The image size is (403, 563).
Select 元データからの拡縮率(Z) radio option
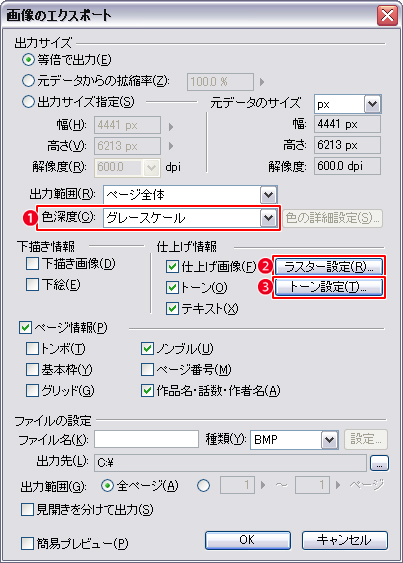(28, 81)
